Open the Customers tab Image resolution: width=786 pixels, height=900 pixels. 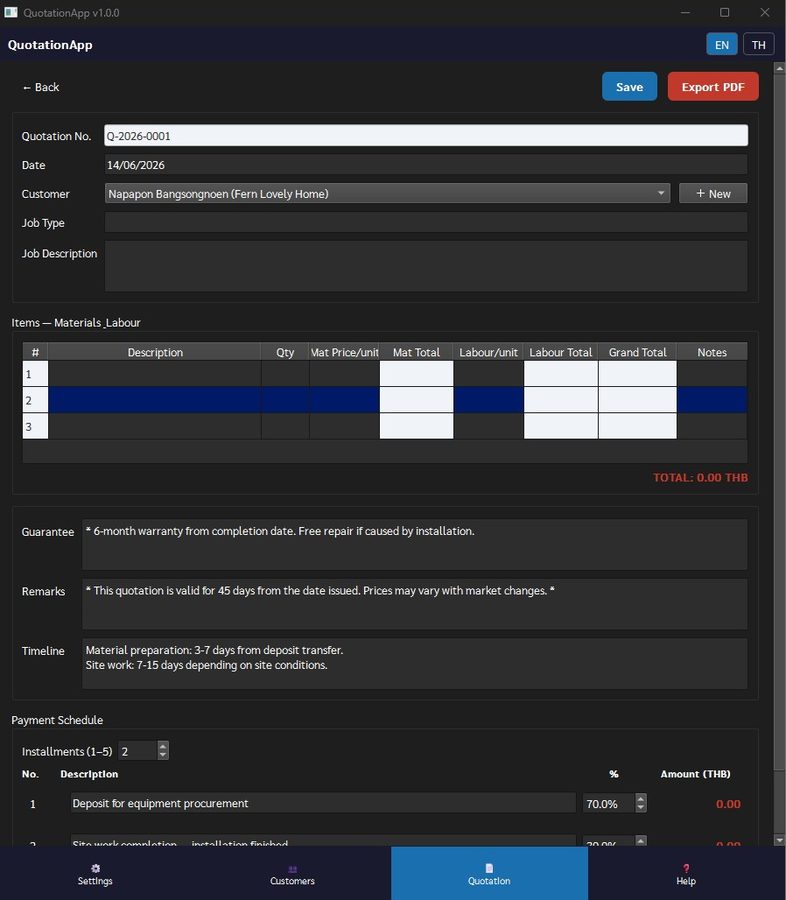click(x=292, y=874)
